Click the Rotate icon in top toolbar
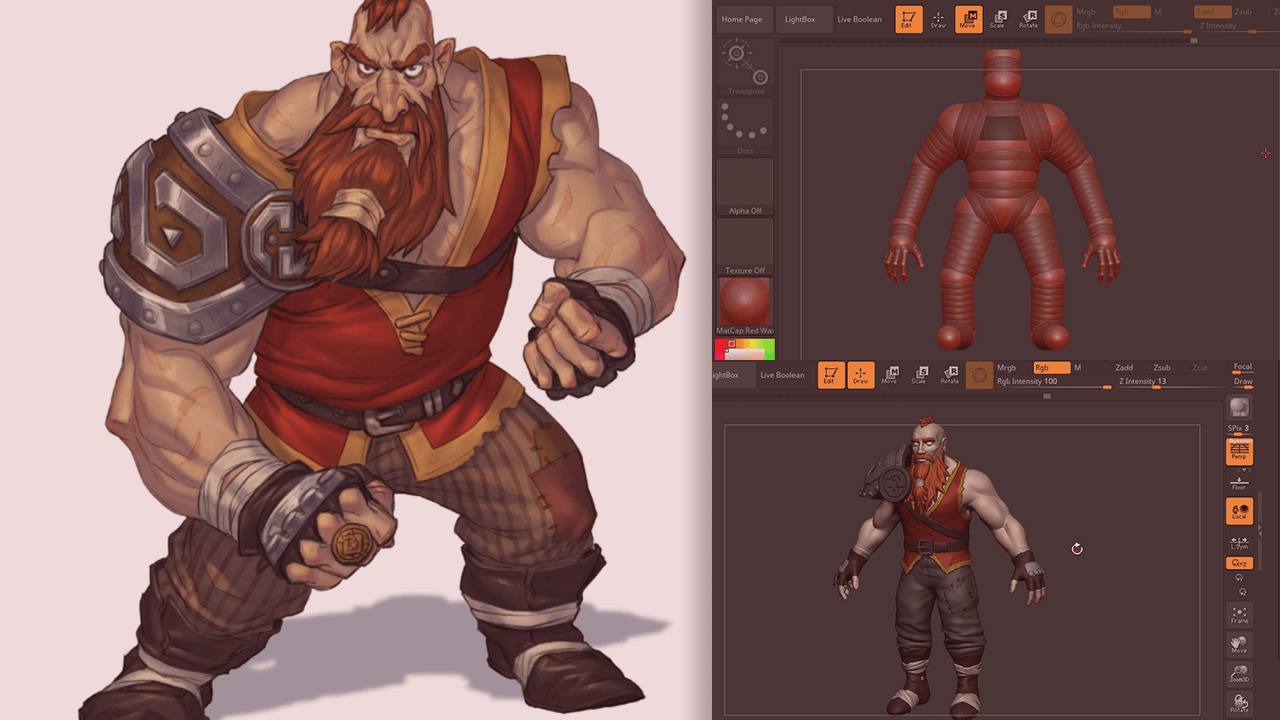 1029,19
